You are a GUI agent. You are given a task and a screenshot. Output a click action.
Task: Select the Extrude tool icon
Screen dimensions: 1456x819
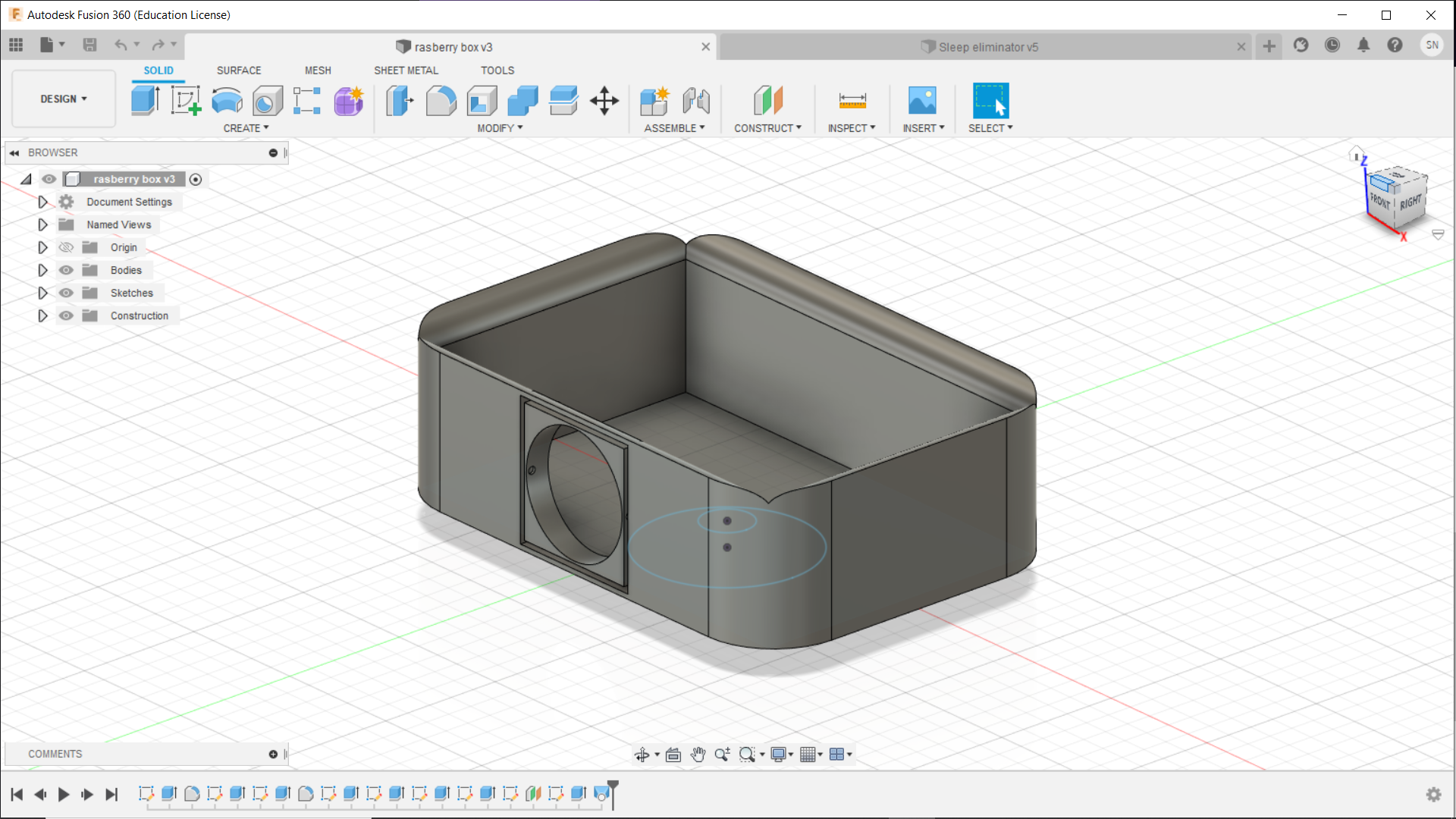coord(145,100)
